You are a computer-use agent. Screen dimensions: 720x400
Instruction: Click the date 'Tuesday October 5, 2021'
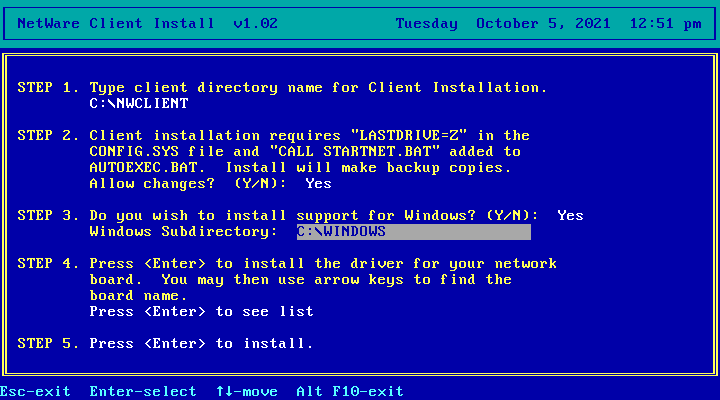(x=503, y=23)
